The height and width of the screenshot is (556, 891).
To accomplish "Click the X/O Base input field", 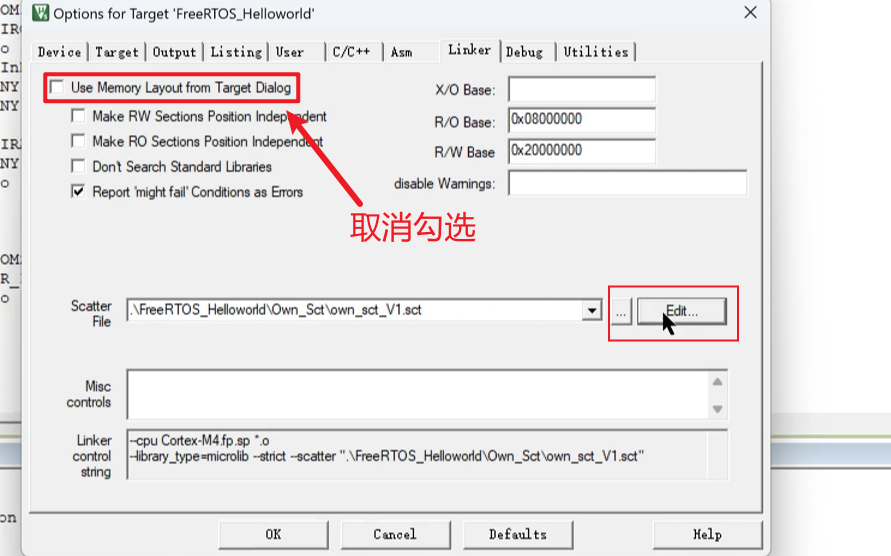I will point(582,90).
